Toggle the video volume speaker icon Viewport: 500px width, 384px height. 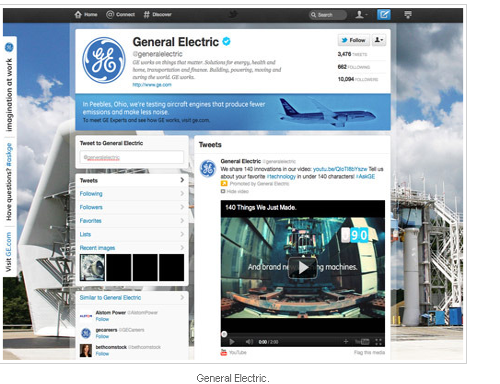[x=249, y=342]
